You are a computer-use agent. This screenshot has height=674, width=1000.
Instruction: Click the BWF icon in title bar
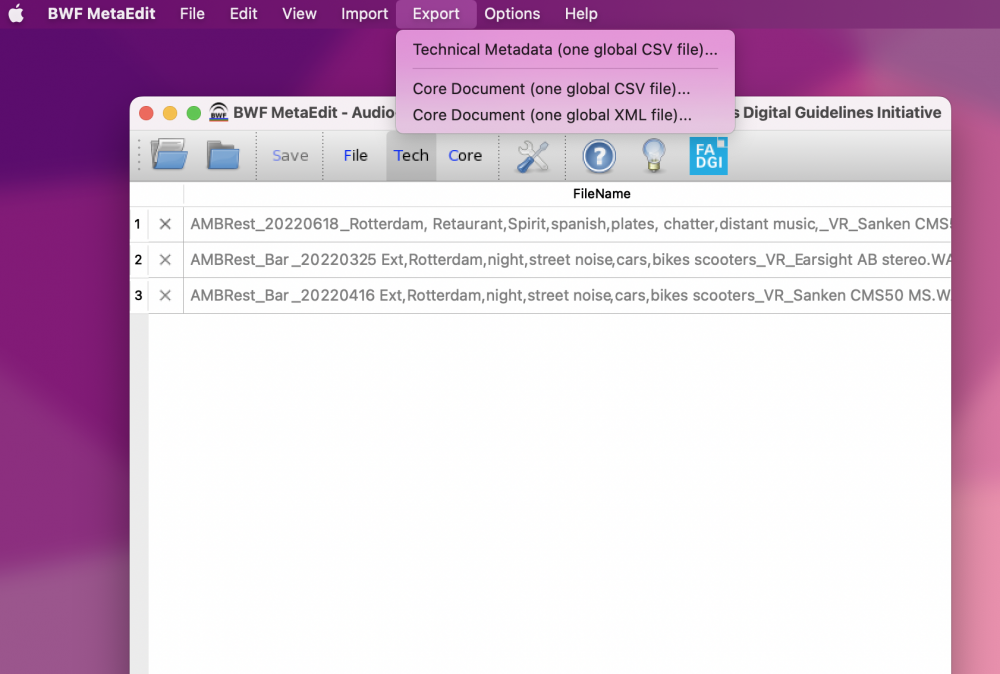point(219,112)
